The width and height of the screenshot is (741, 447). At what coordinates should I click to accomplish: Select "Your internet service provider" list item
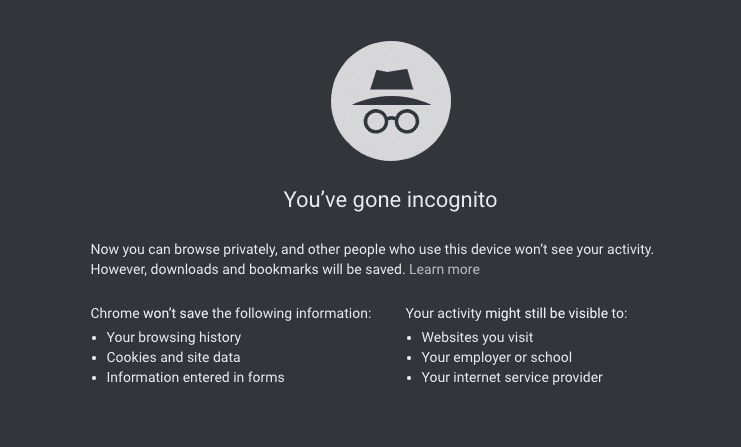coord(512,377)
